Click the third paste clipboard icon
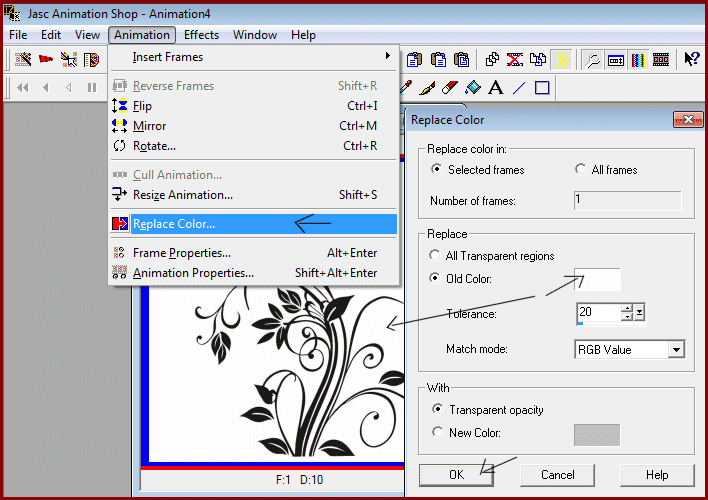 point(461,59)
